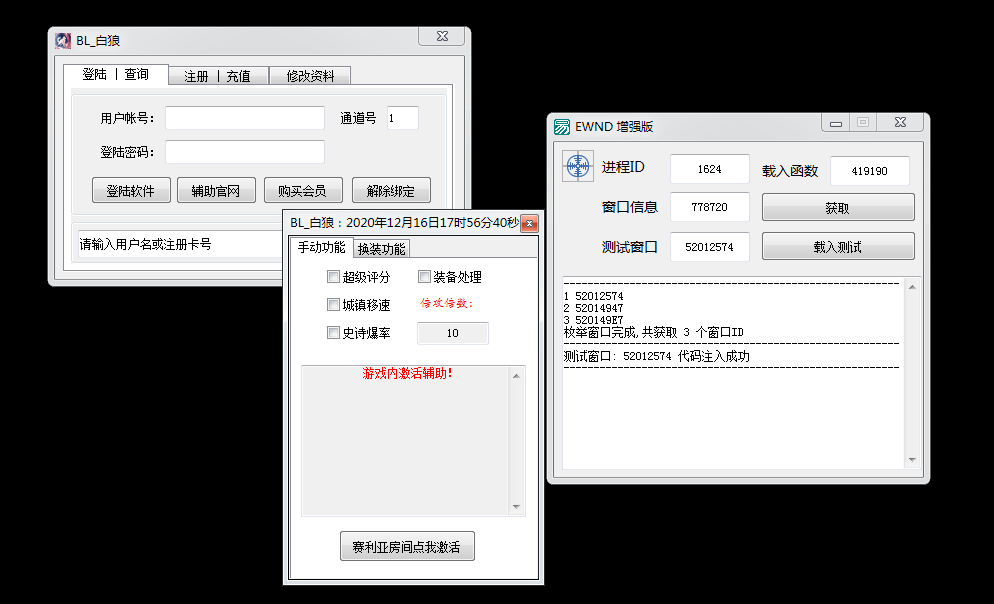Click the 登陆软件 button
This screenshot has height=604, width=994.
131,190
